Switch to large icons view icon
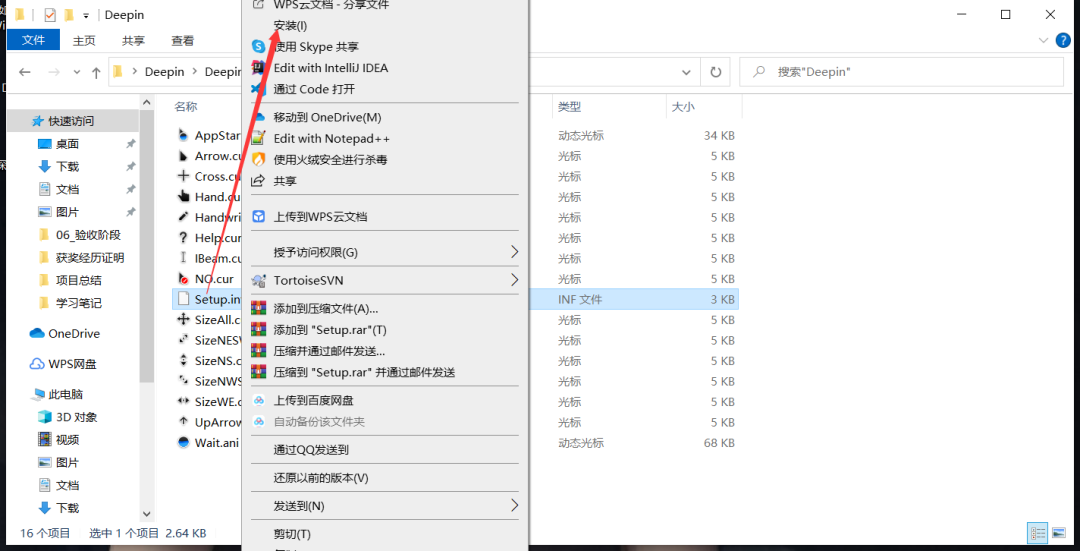This screenshot has height=551, width=1080. click(x=1059, y=532)
